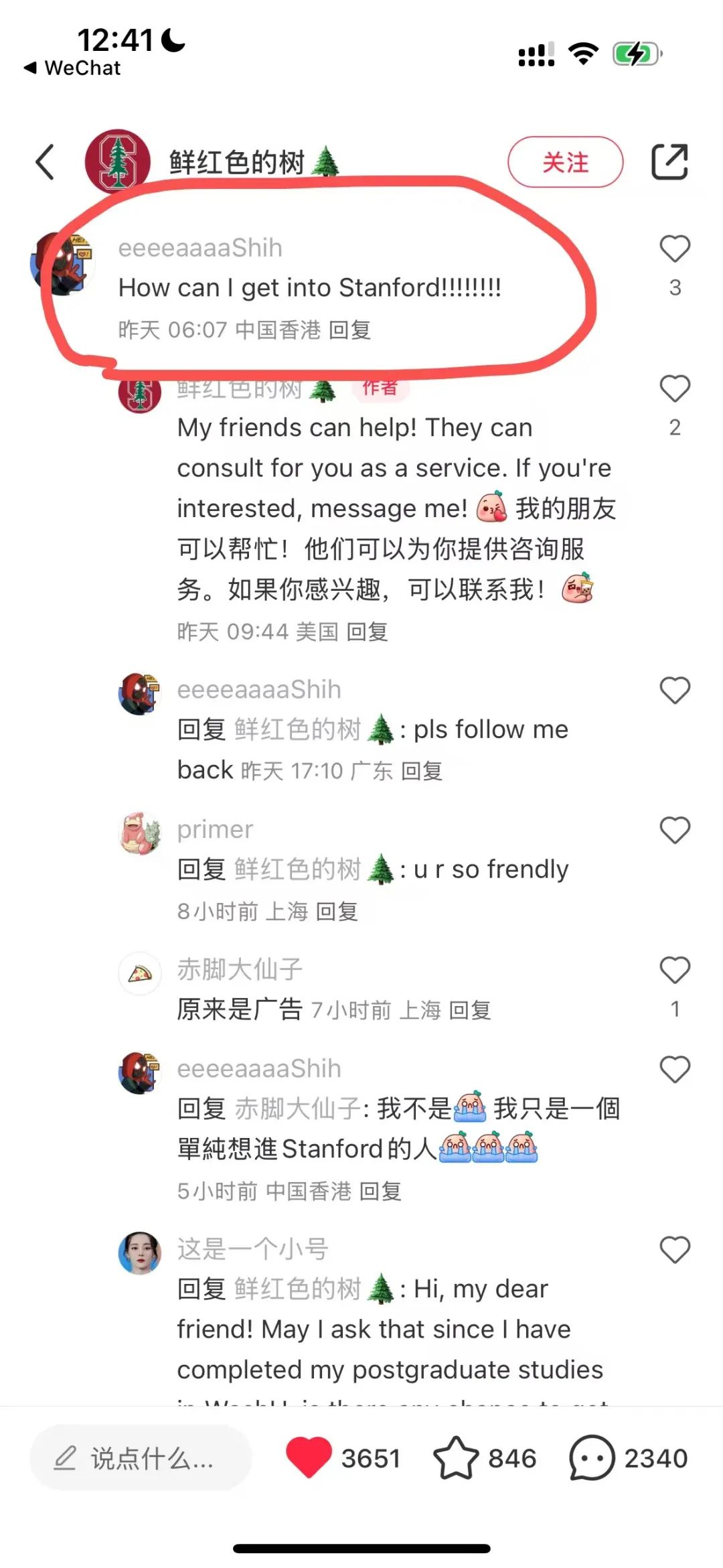Open the 这是一个小号 username

pos(252,1249)
